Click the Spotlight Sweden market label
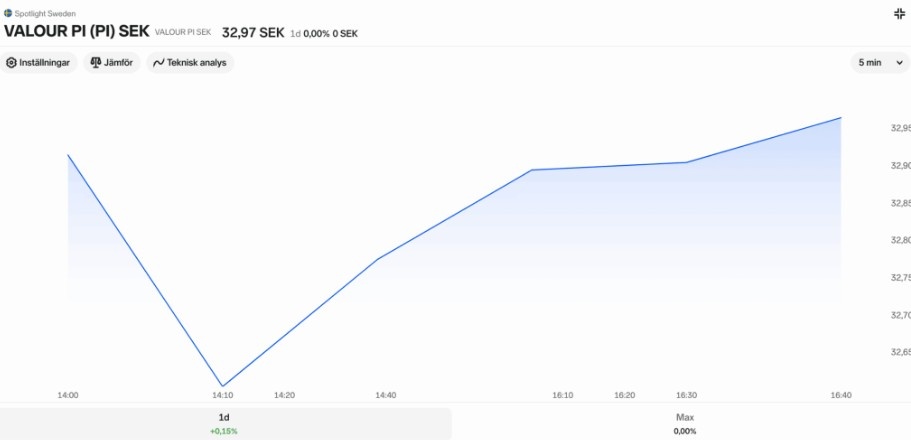Screen dimensions: 911x440 [45, 13]
